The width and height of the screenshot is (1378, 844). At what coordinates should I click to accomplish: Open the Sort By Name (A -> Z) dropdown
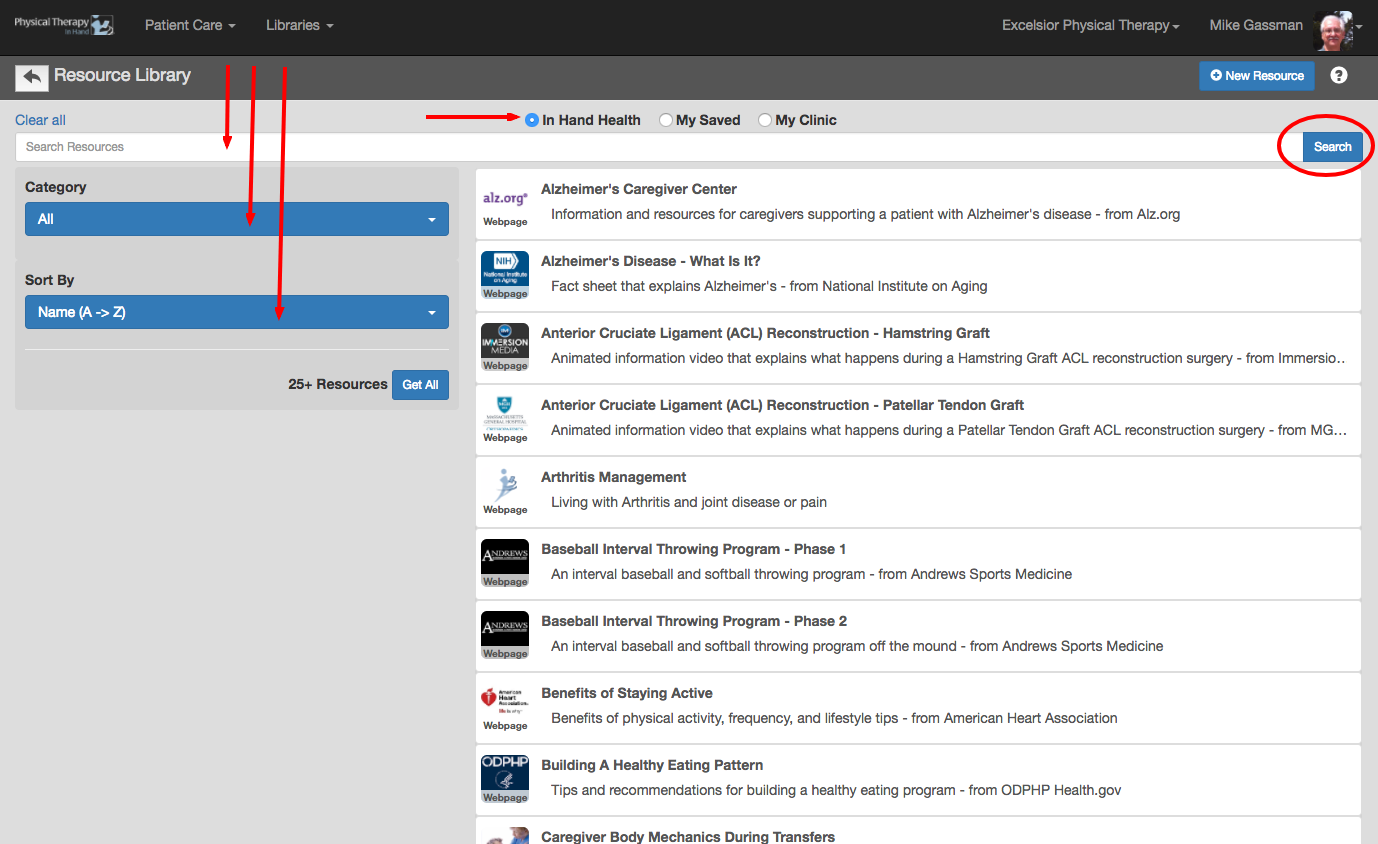pos(237,312)
